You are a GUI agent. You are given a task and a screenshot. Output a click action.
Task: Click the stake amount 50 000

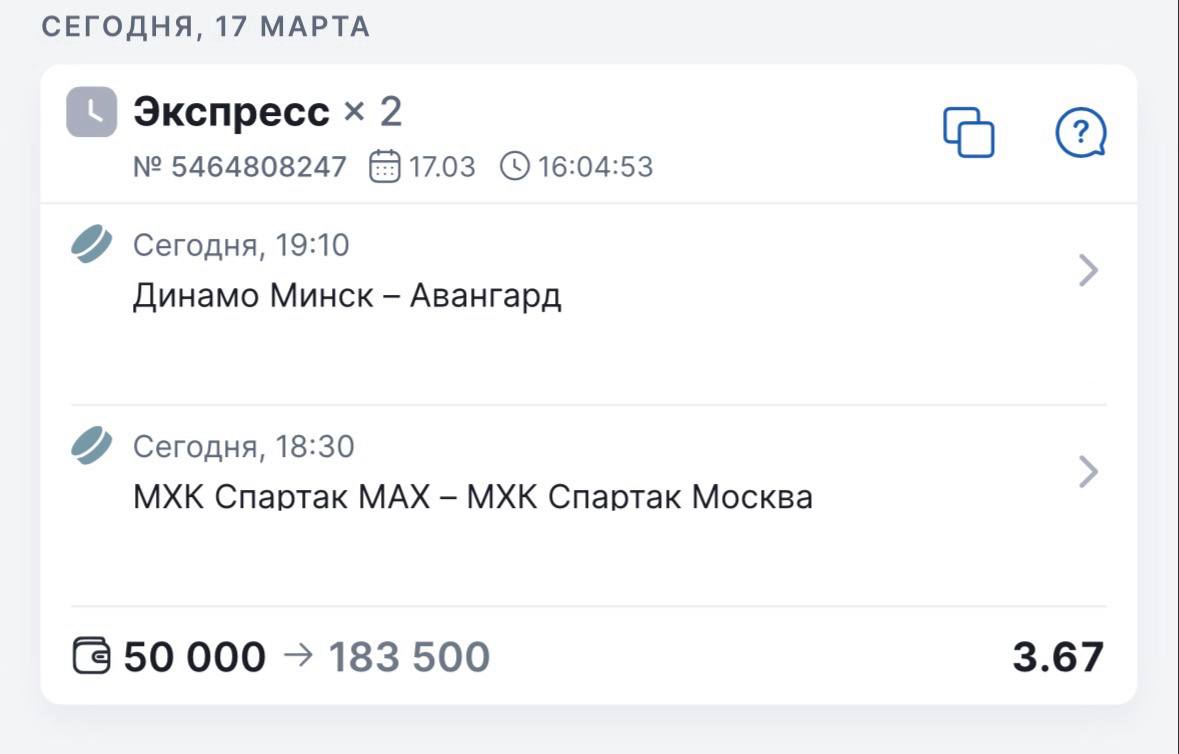(x=195, y=657)
